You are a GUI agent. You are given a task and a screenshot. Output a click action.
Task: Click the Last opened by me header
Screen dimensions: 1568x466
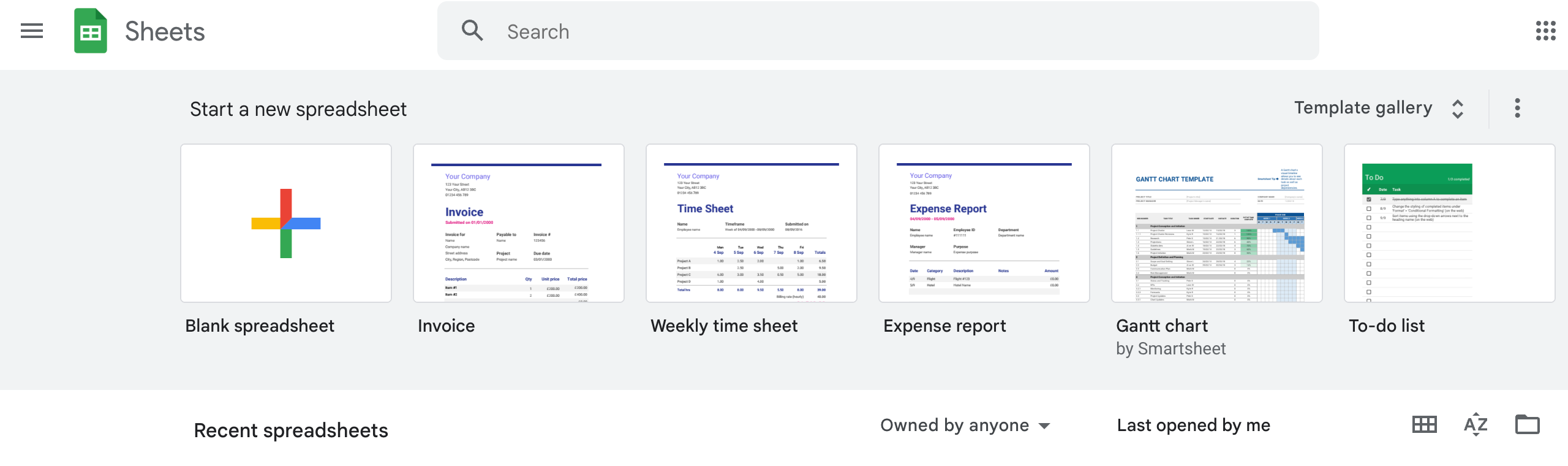pos(1193,425)
